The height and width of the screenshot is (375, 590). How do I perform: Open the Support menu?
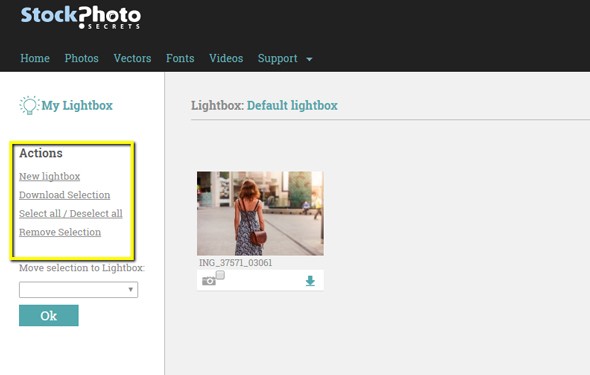[x=278, y=59]
